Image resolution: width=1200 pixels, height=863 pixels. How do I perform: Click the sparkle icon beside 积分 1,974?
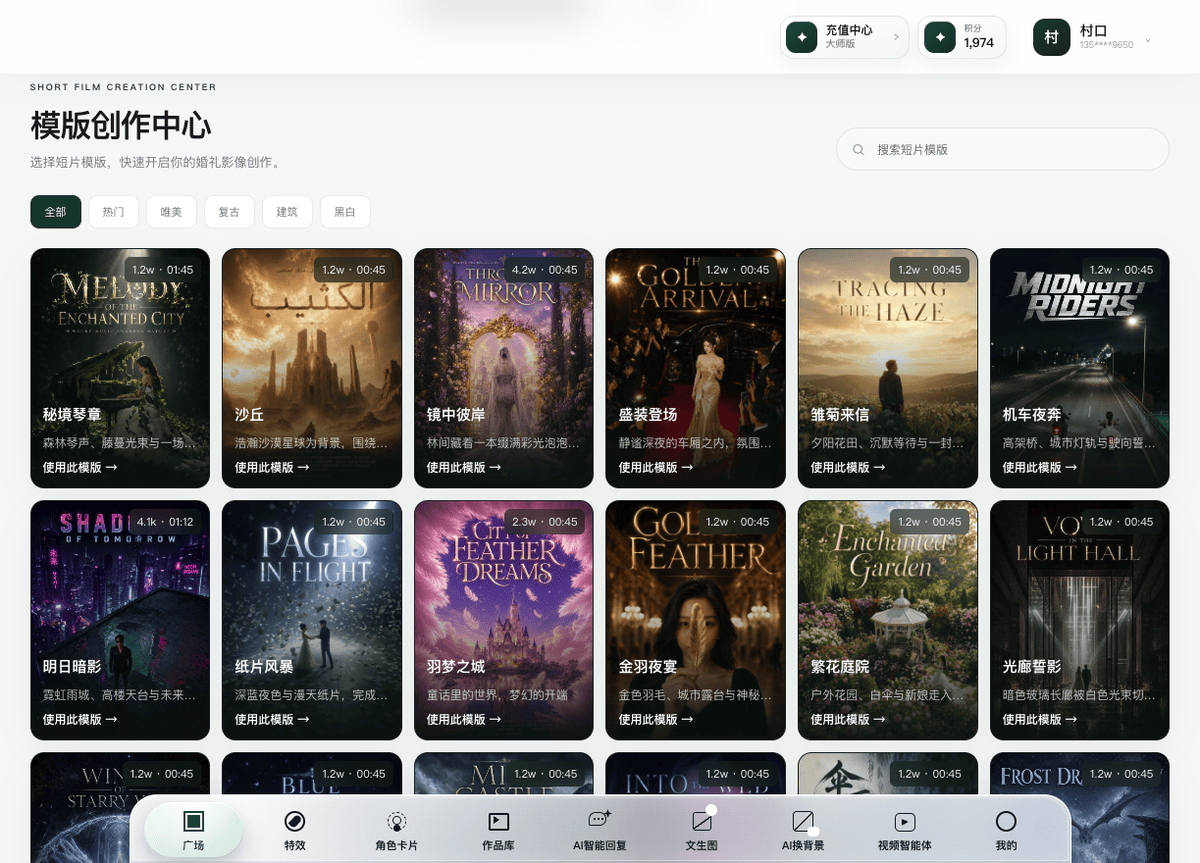939,38
